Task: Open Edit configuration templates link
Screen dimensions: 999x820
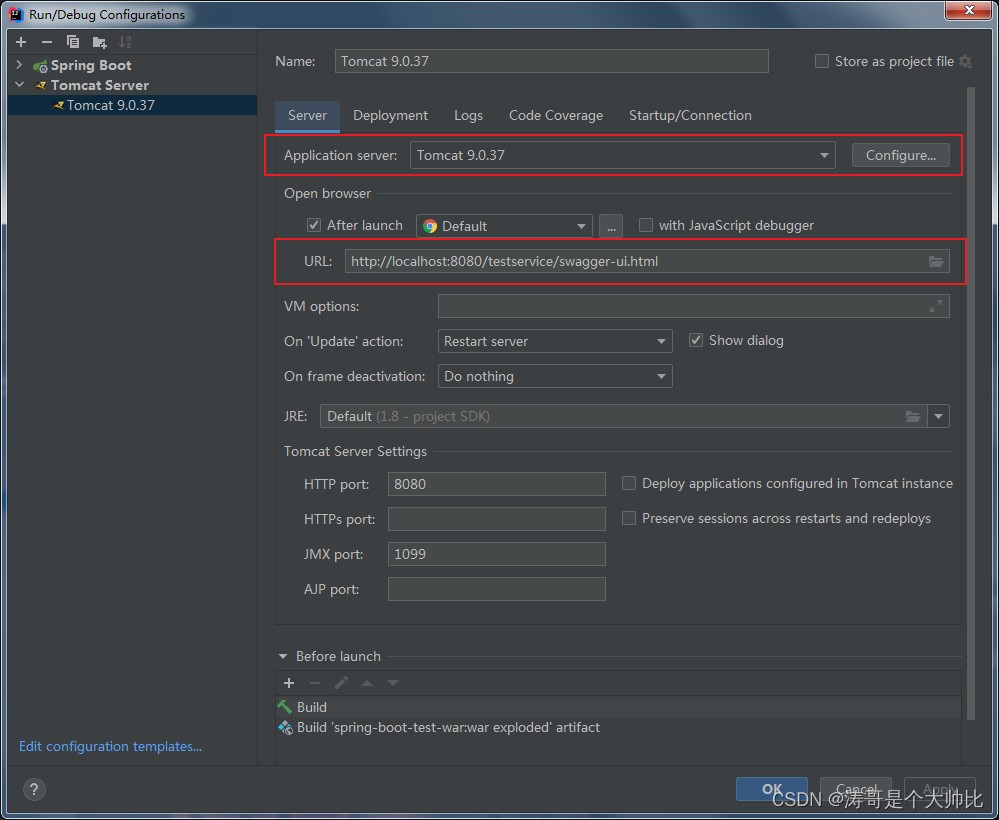Action: (x=110, y=747)
